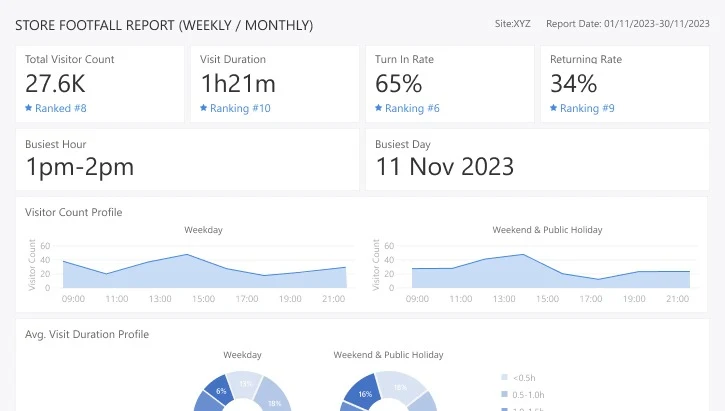Click the 13:00 tick on Weekend chart
This screenshot has height=411, width=725.
(x=504, y=299)
